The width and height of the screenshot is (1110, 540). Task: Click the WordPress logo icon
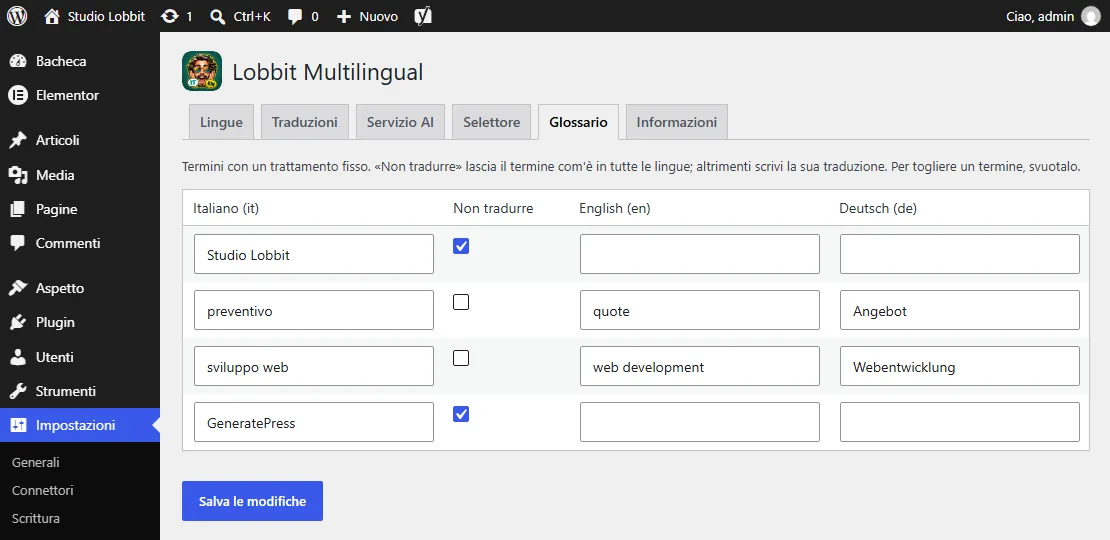coord(17,16)
